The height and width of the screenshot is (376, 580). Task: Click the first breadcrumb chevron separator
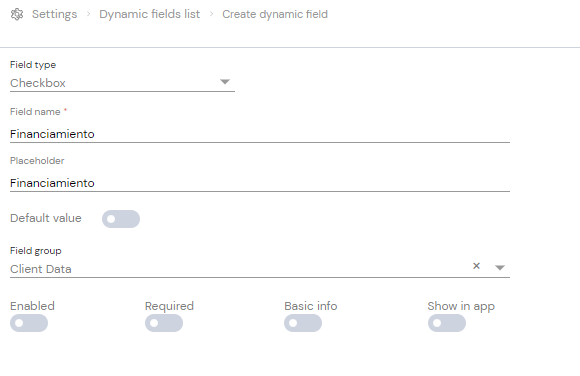[x=88, y=14]
